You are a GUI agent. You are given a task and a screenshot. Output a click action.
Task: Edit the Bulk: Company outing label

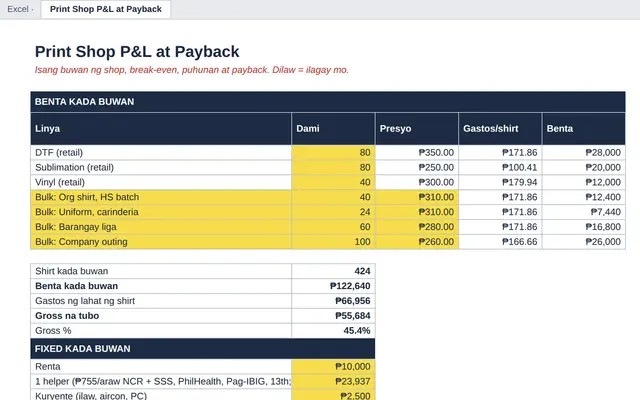point(161,242)
